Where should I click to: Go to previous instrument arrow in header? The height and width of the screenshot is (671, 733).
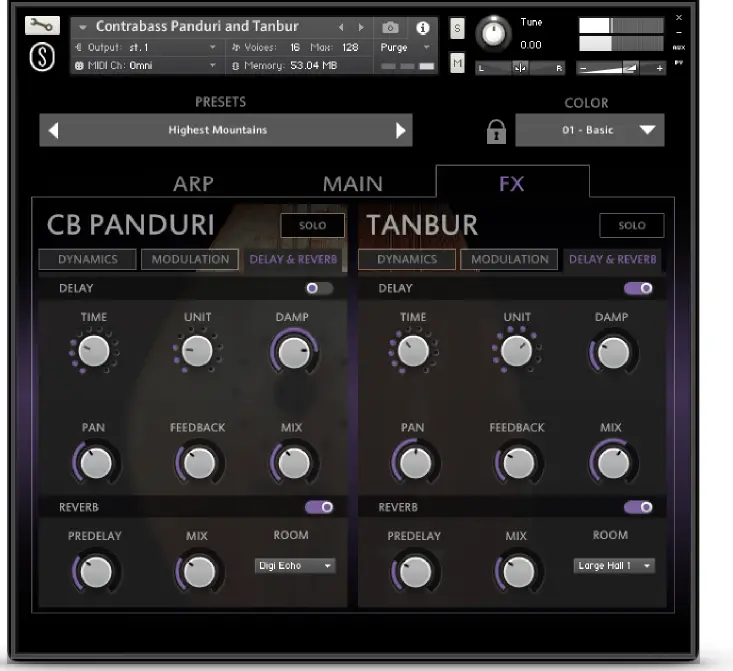(x=341, y=28)
